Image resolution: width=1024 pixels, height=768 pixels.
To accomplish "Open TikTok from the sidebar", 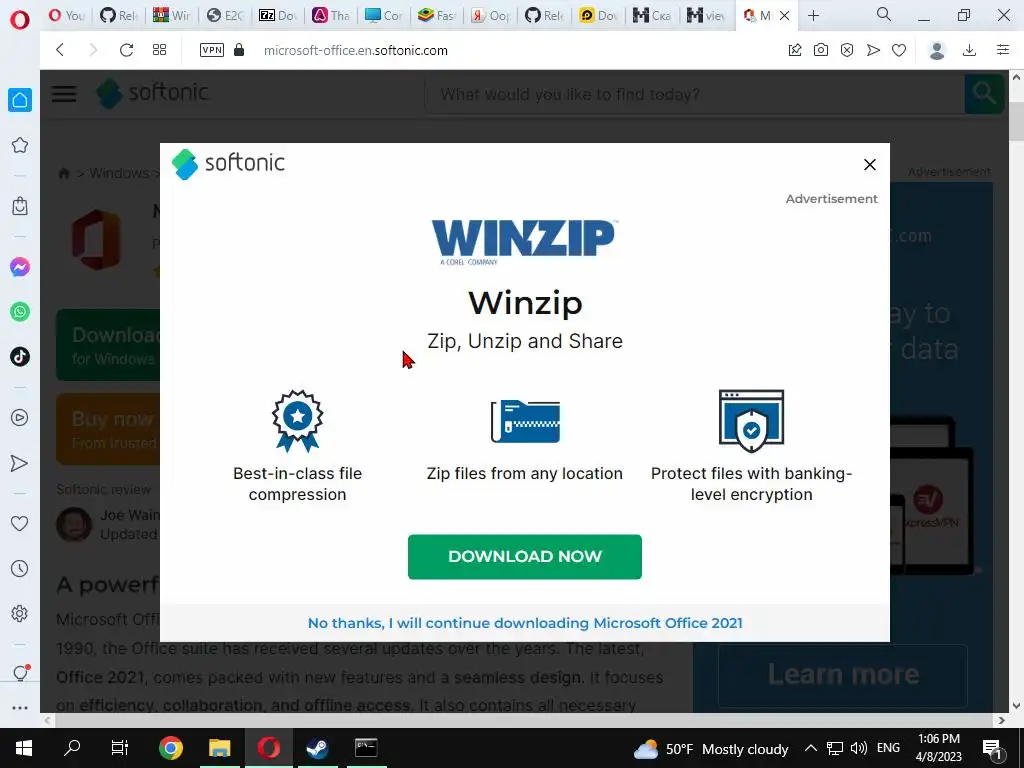I will click(x=20, y=357).
